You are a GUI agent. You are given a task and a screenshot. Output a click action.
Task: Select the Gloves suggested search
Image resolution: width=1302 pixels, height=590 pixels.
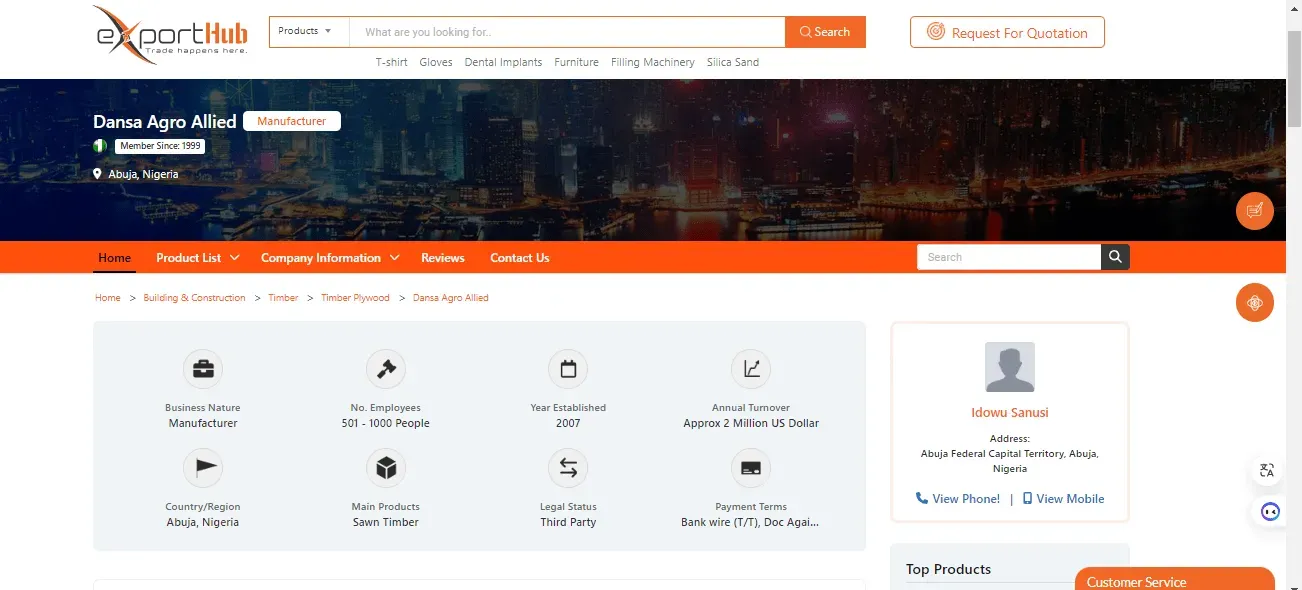click(x=436, y=62)
